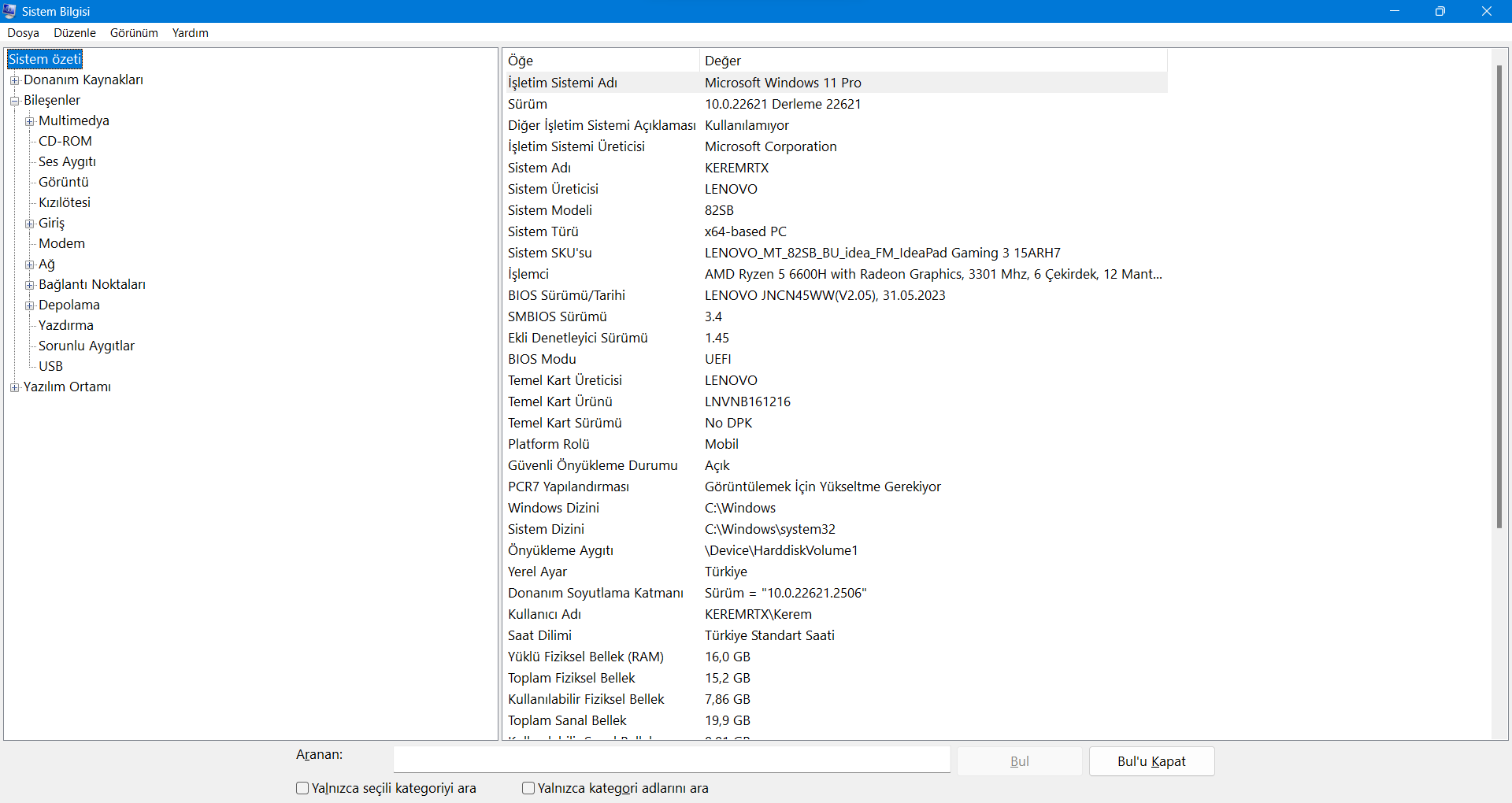Sort by the Değer column header
Image resolution: width=1512 pixels, height=803 pixels.
click(933, 61)
